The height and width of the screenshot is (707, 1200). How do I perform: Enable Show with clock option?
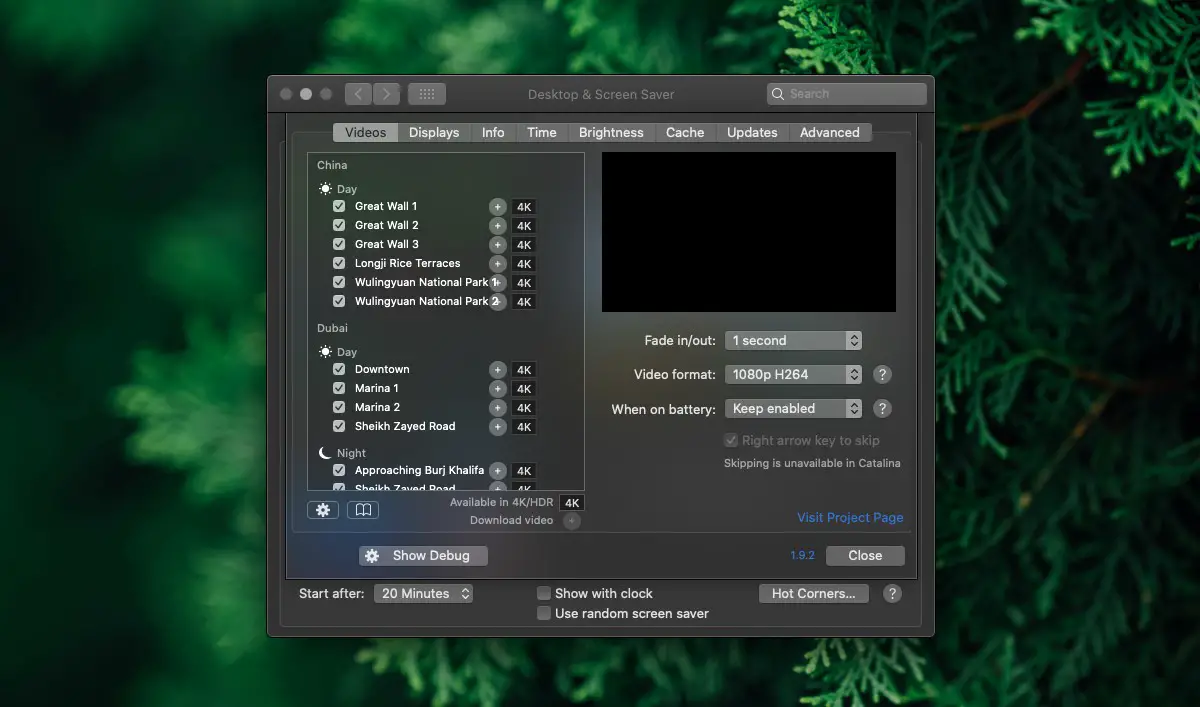point(544,593)
